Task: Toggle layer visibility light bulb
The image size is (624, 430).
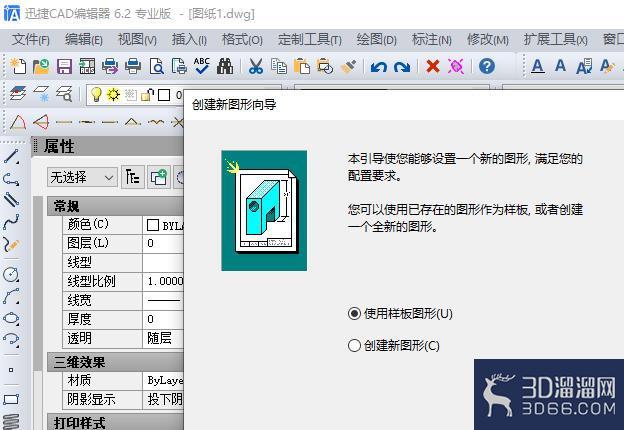Action: click(x=96, y=95)
